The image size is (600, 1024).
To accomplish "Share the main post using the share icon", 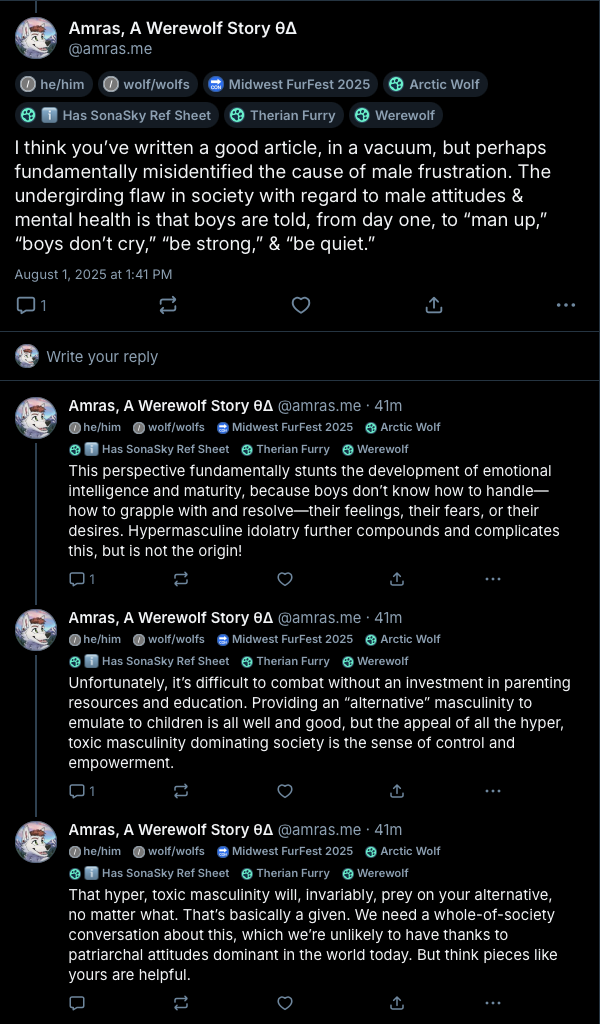I will coord(434,305).
